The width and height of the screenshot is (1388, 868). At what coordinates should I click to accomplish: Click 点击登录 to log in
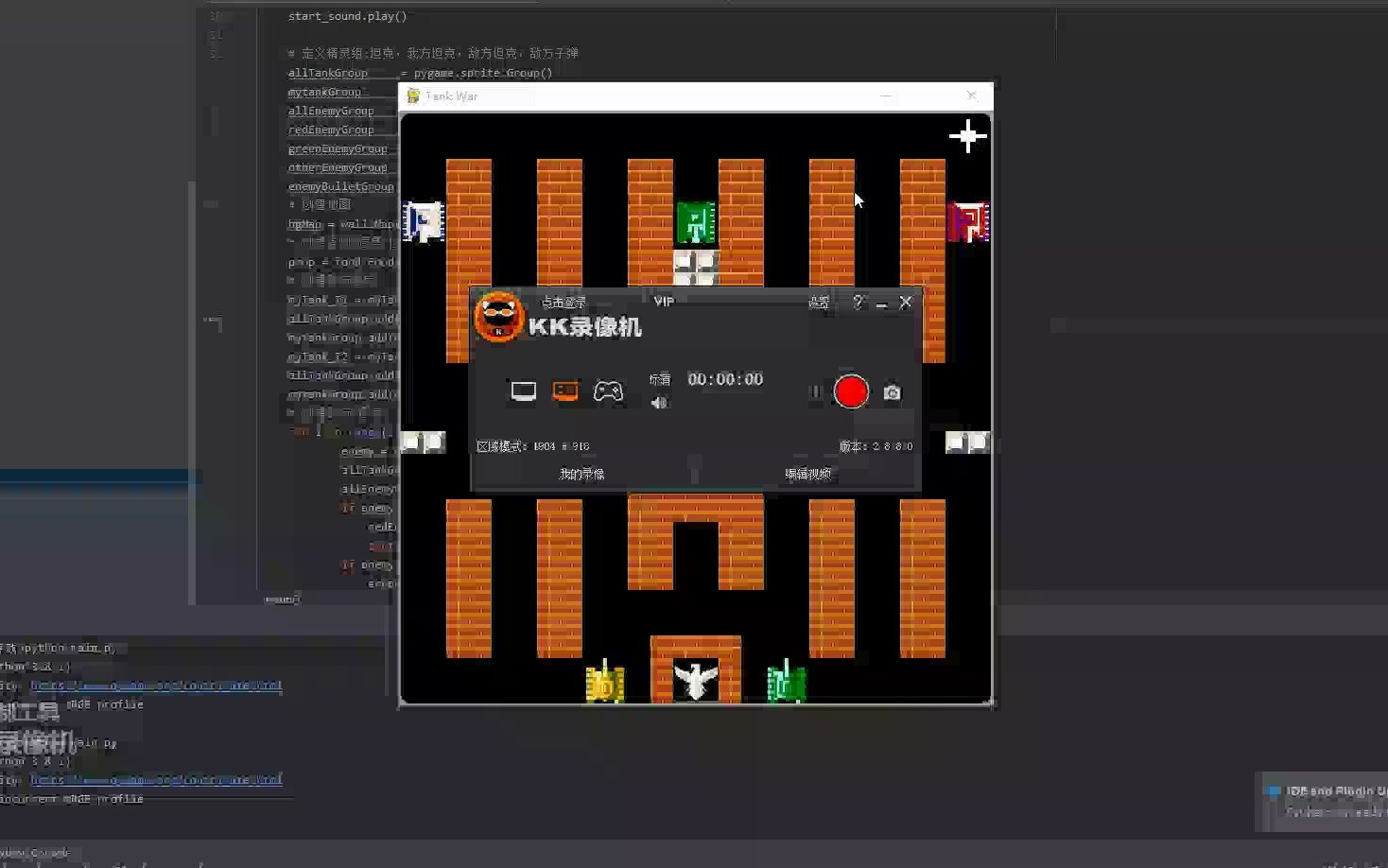pyautogui.click(x=564, y=303)
